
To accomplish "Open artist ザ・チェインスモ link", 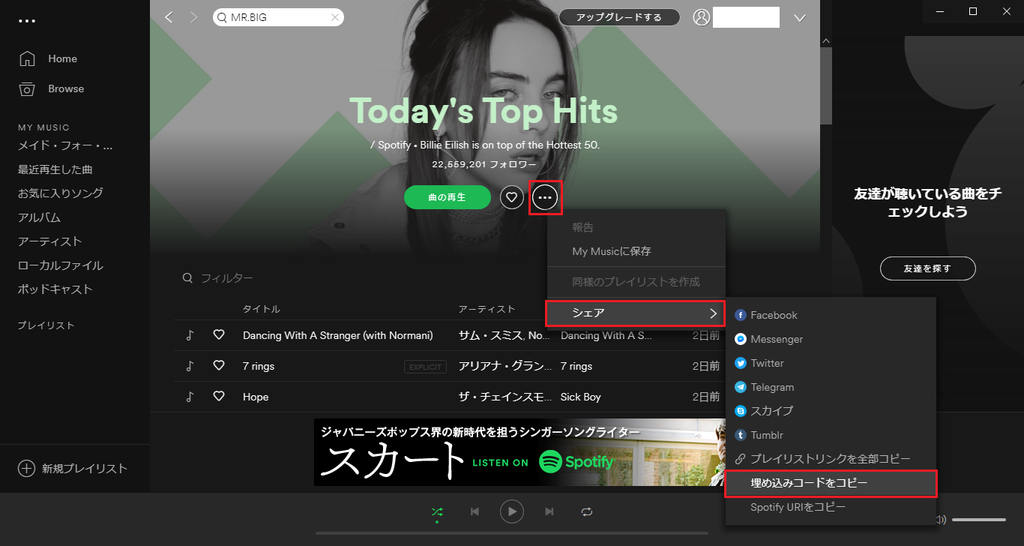I will [505, 397].
